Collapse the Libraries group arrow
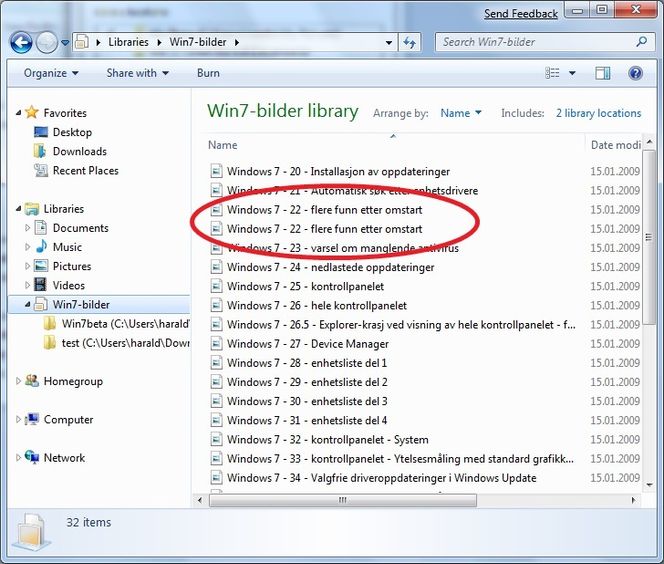 [x=18, y=209]
